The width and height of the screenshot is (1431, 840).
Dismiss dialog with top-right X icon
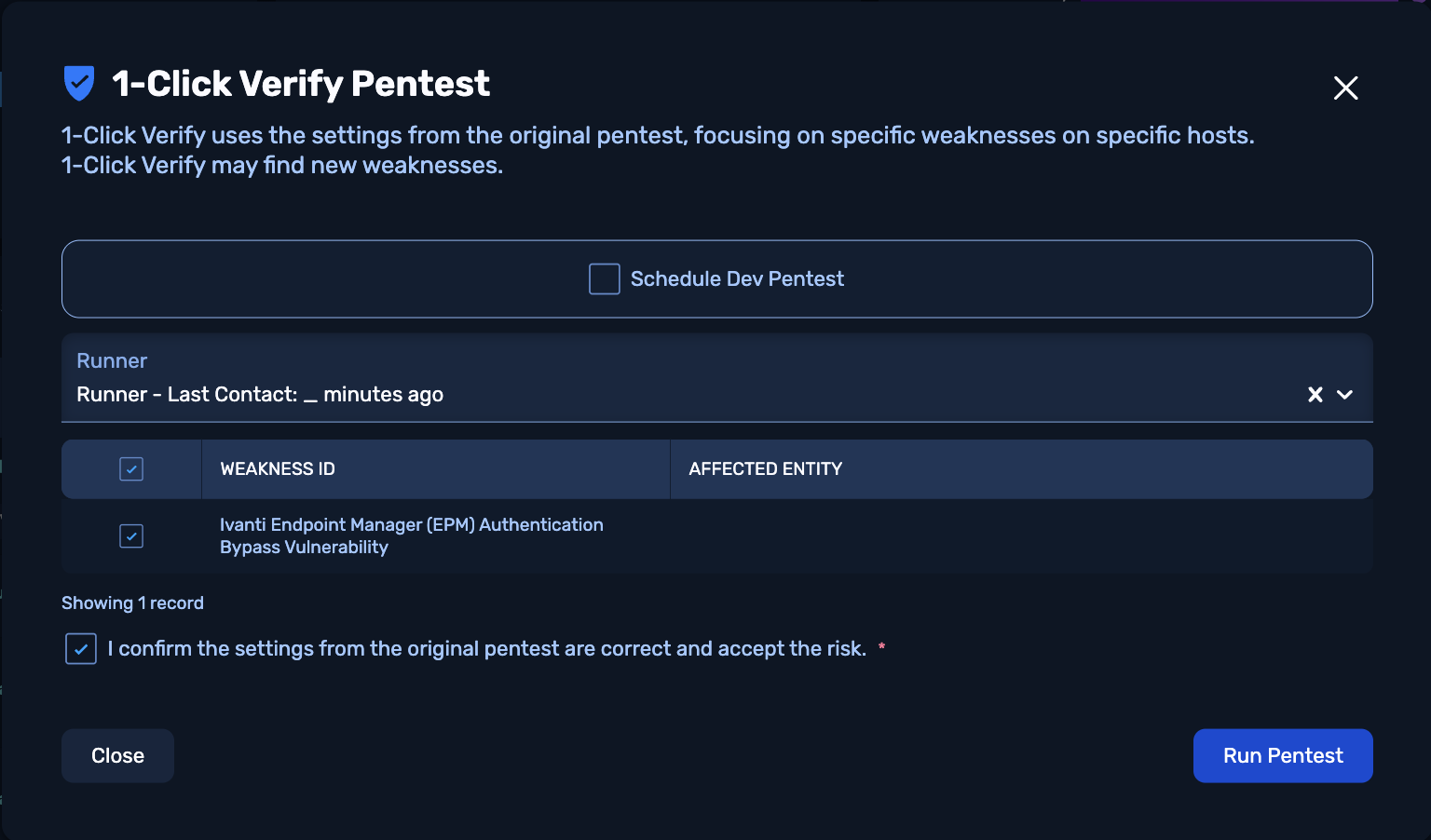(1345, 88)
